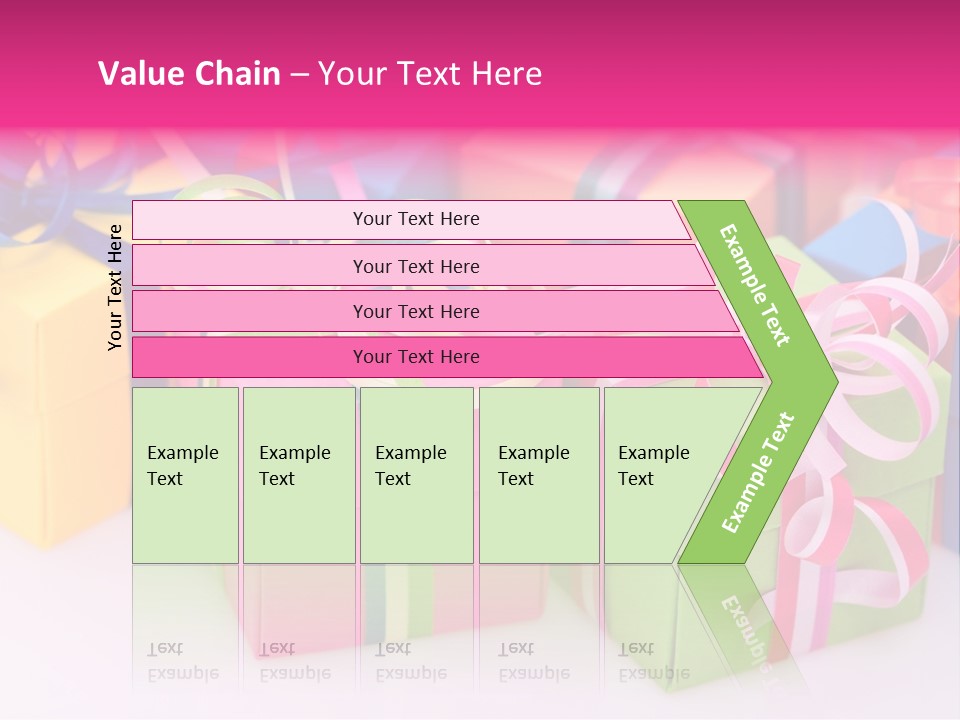
Task: Click the fourth green "Example Text" box
Action: coord(538,475)
